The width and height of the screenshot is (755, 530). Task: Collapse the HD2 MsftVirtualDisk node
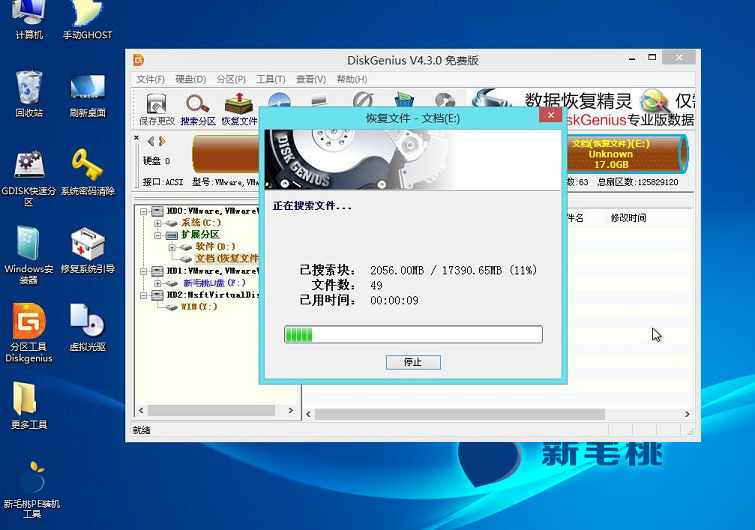pos(143,295)
